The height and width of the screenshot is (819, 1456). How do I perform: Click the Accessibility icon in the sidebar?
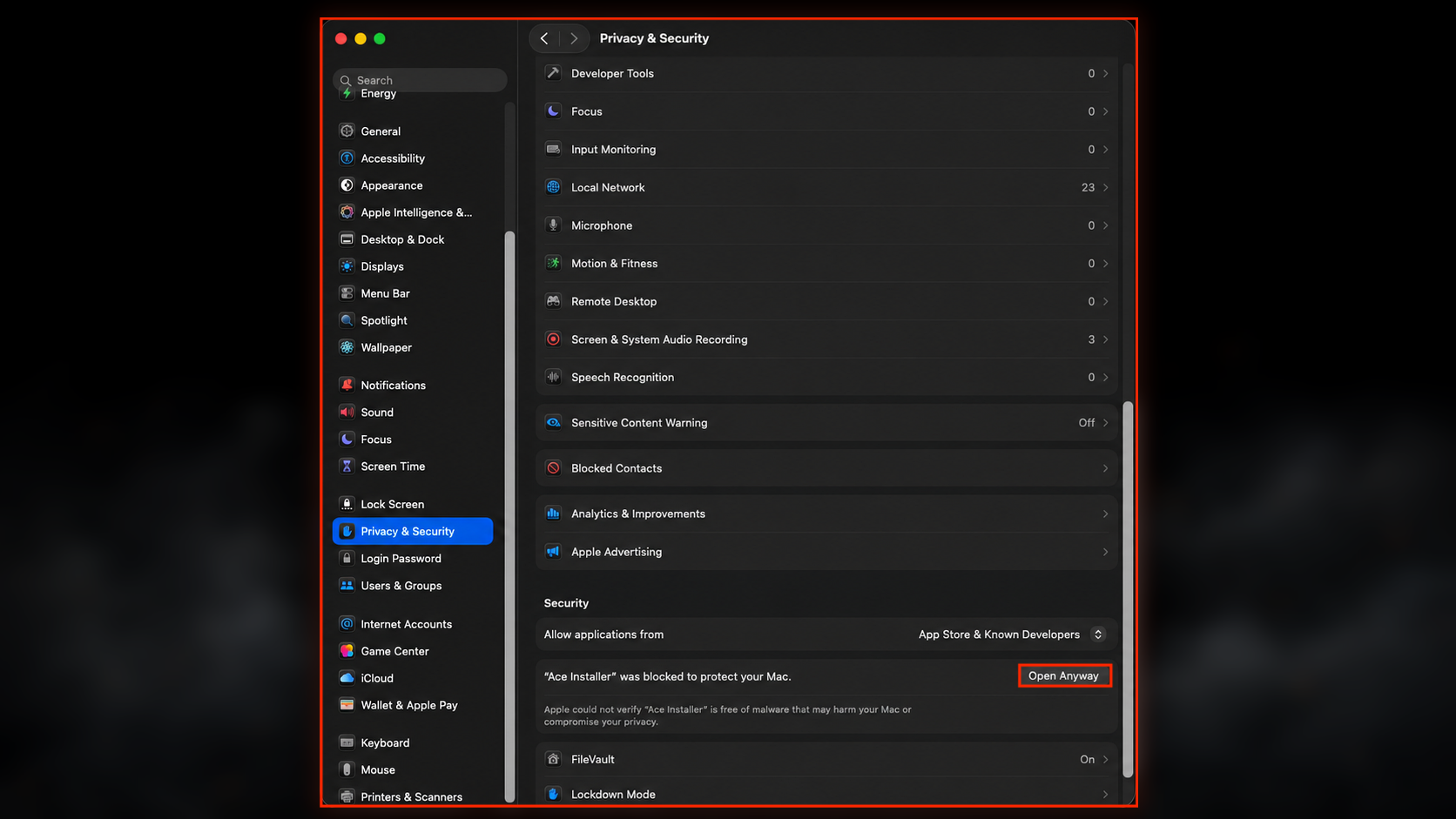pos(347,158)
